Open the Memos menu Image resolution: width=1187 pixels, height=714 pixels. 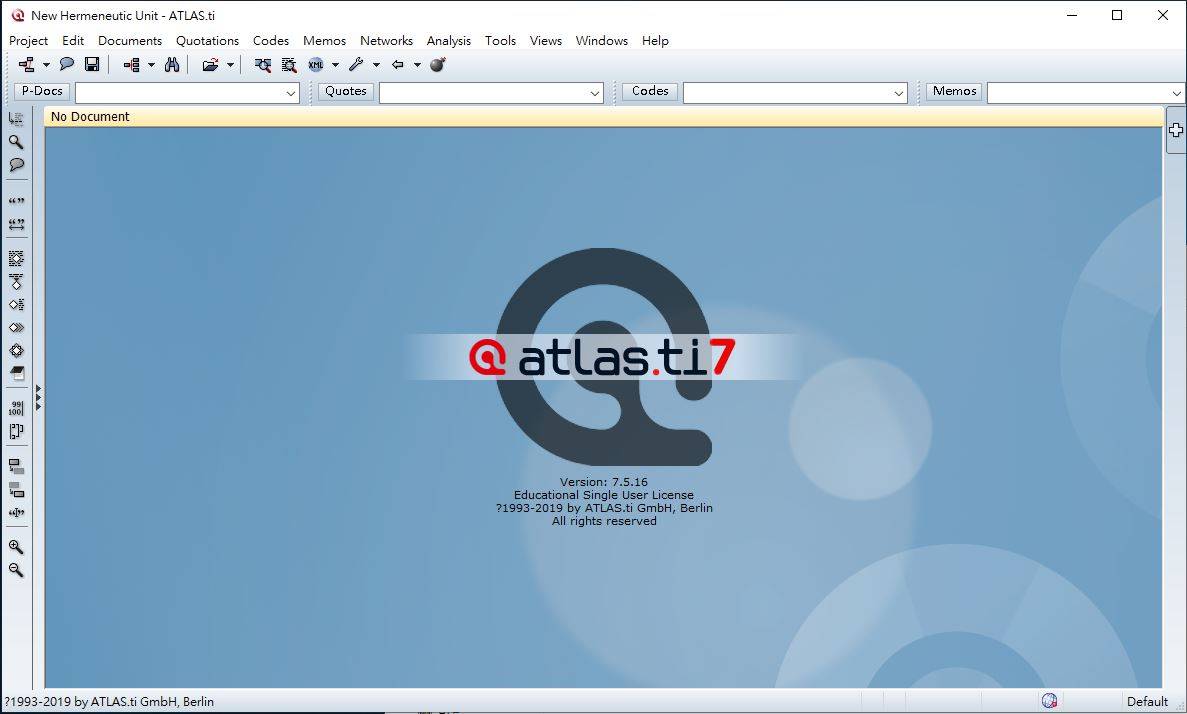tap(324, 41)
